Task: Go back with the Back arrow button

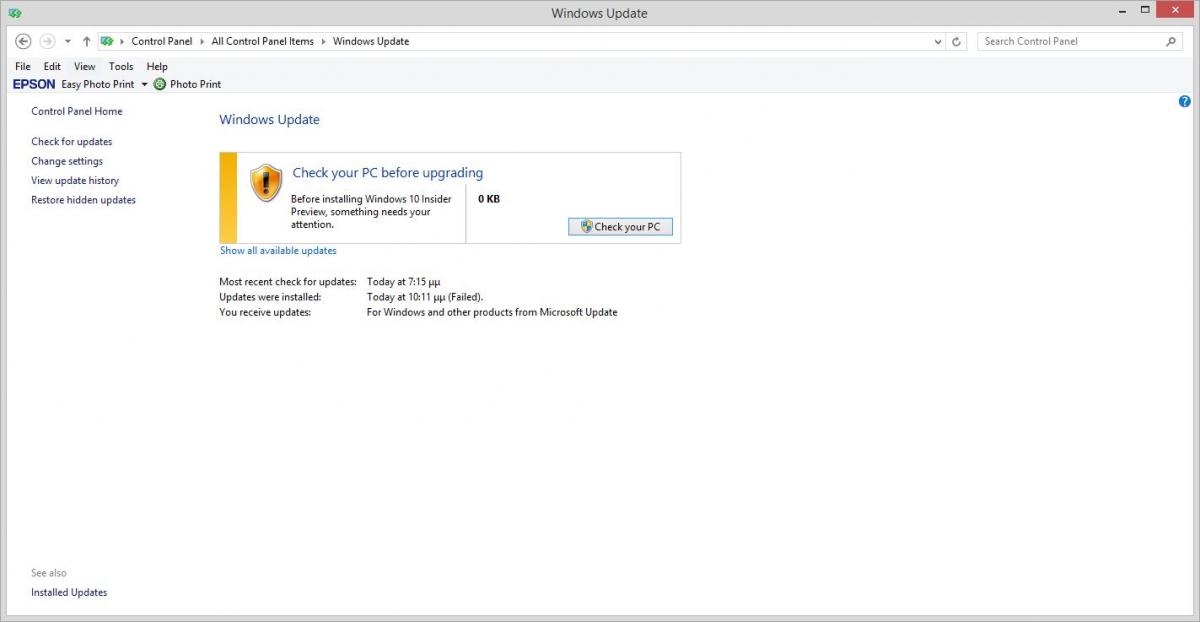Action: pyautogui.click(x=24, y=41)
